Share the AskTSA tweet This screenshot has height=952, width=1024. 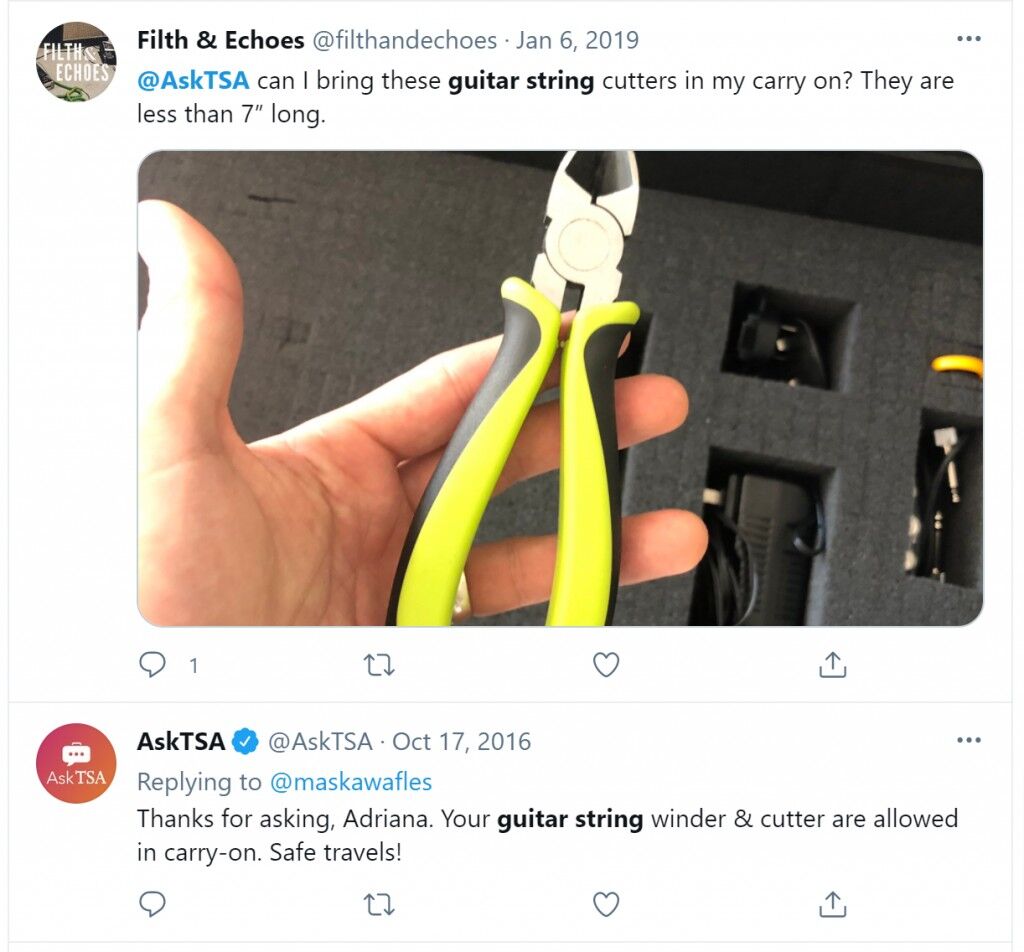832,904
